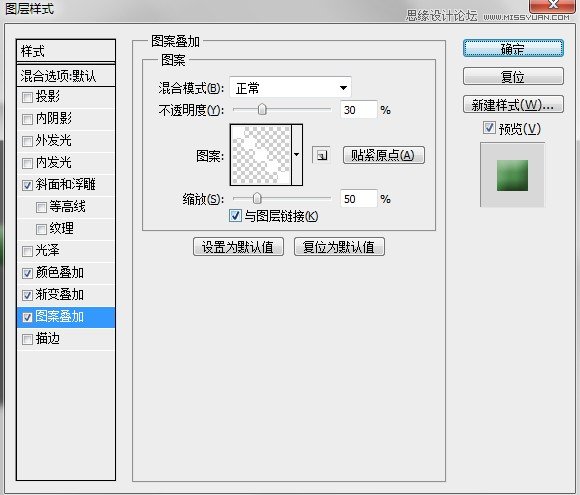Click 设置为默认值 button
This screenshot has height=495, width=580.
click(x=238, y=247)
